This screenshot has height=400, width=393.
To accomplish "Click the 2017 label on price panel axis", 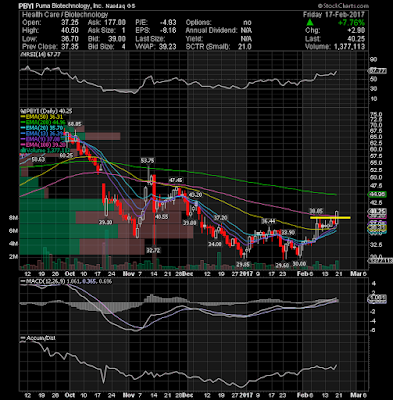I will pos(247,274).
